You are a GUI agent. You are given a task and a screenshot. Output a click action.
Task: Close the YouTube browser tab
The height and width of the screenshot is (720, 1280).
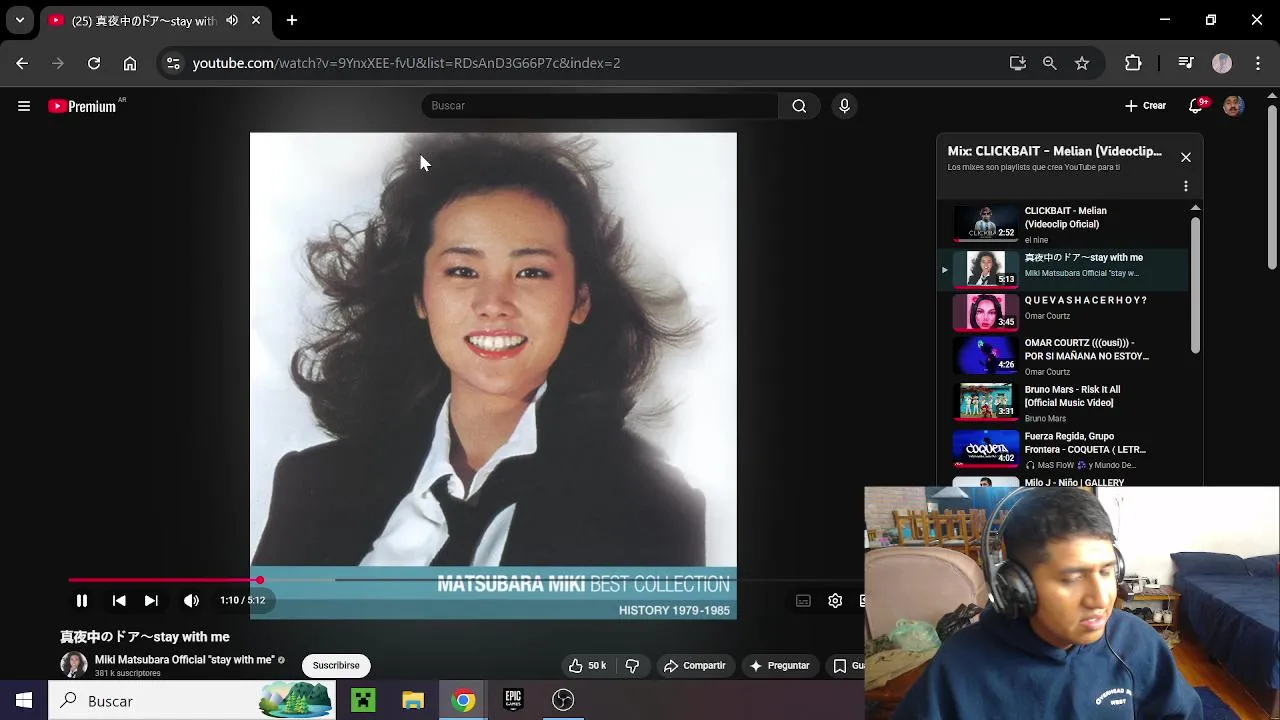(x=256, y=20)
